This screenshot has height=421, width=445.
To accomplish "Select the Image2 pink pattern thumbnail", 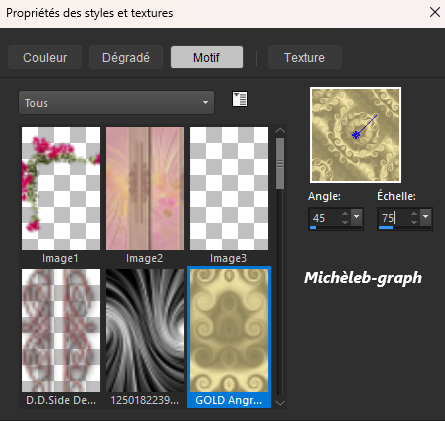I will 145,188.
